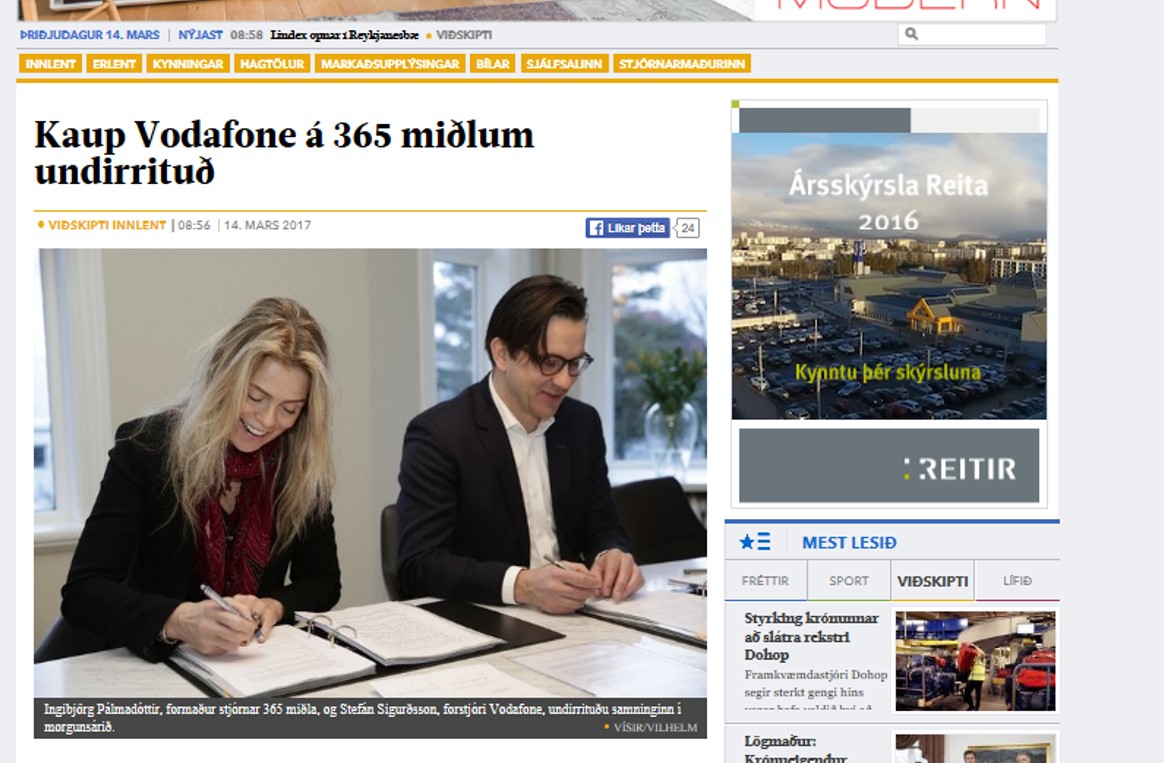This screenshot has width=1164, height=763.
Task: Click the like count bubble showing 24
Action: [688, 229]
